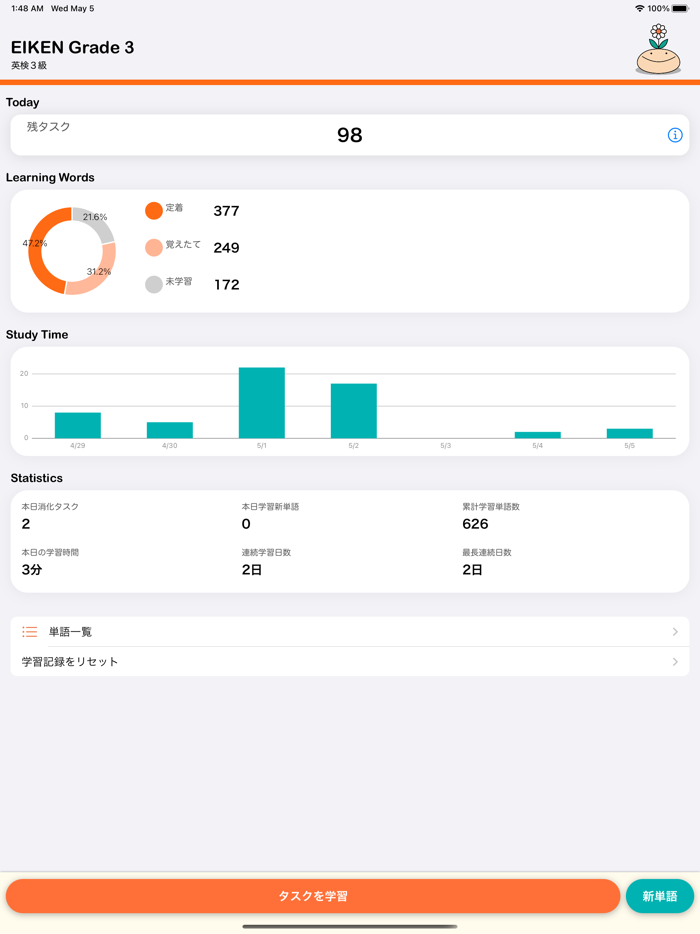
Task: Tap the 5/3 date label in chart
Action: (x=446, y=446)
